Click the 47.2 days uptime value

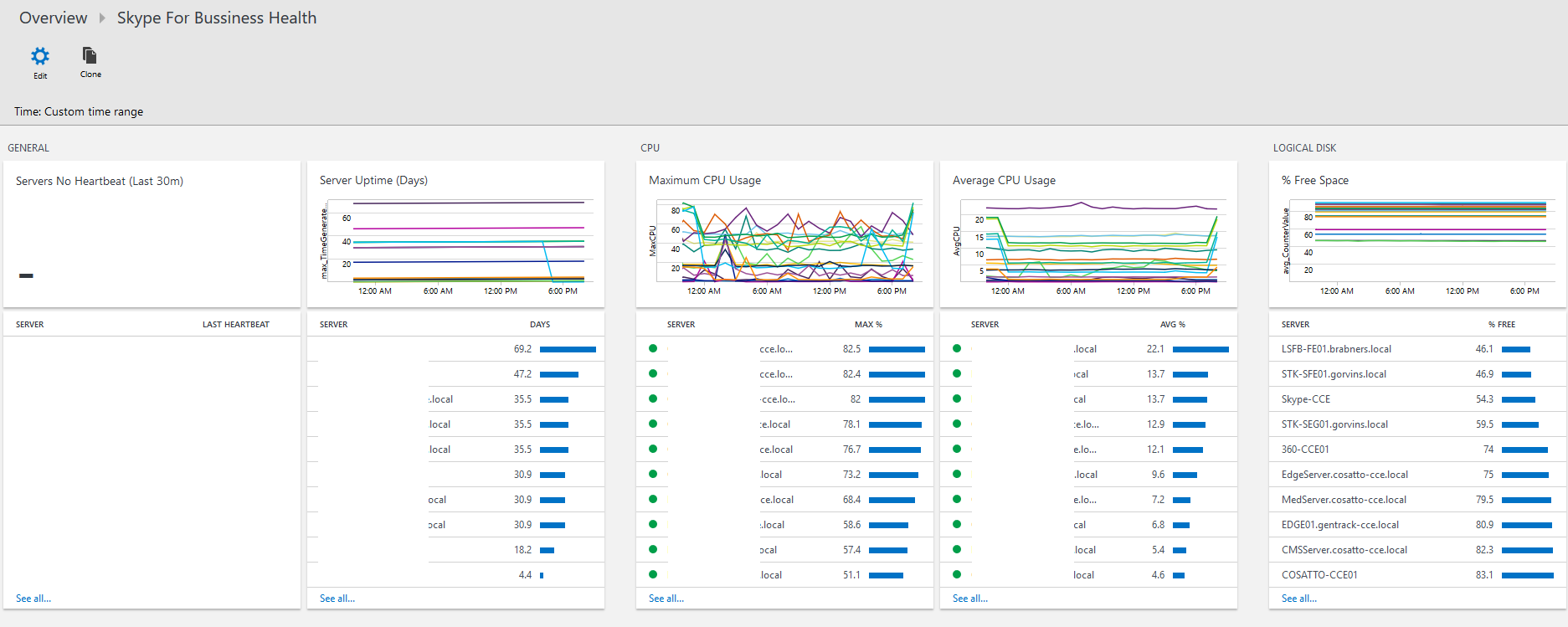(522, 374)
